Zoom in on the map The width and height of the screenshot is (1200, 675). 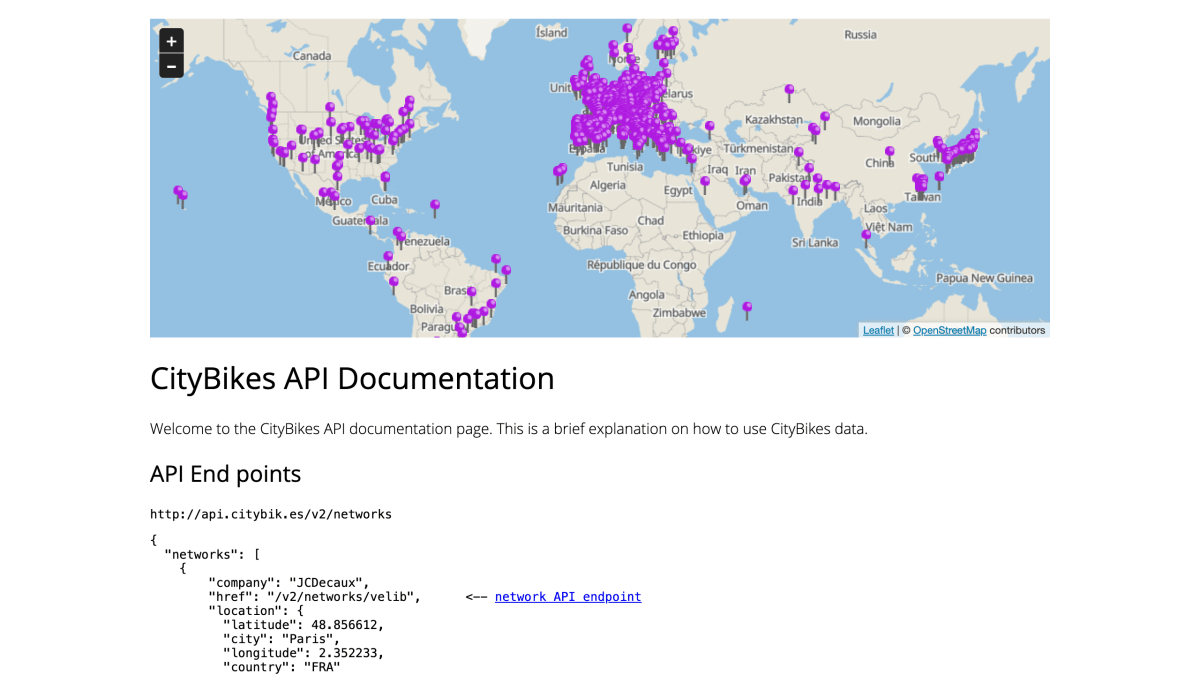[x=171, y=41]
